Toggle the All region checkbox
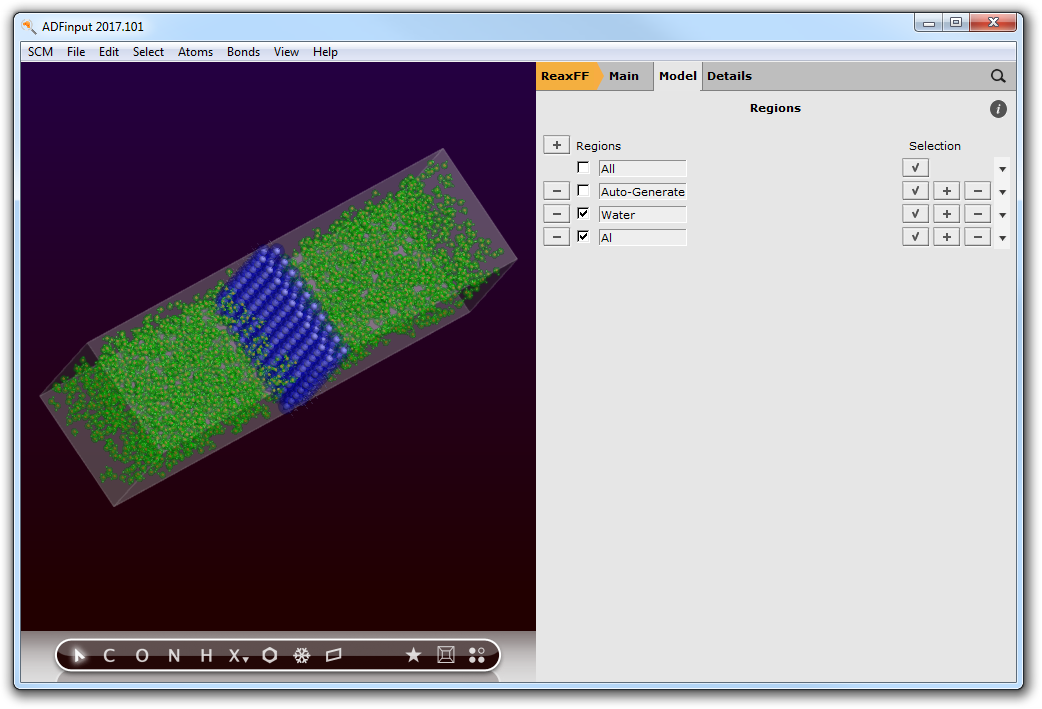The width and height of the screenshot is (1042, 709). tap(583, 167)
